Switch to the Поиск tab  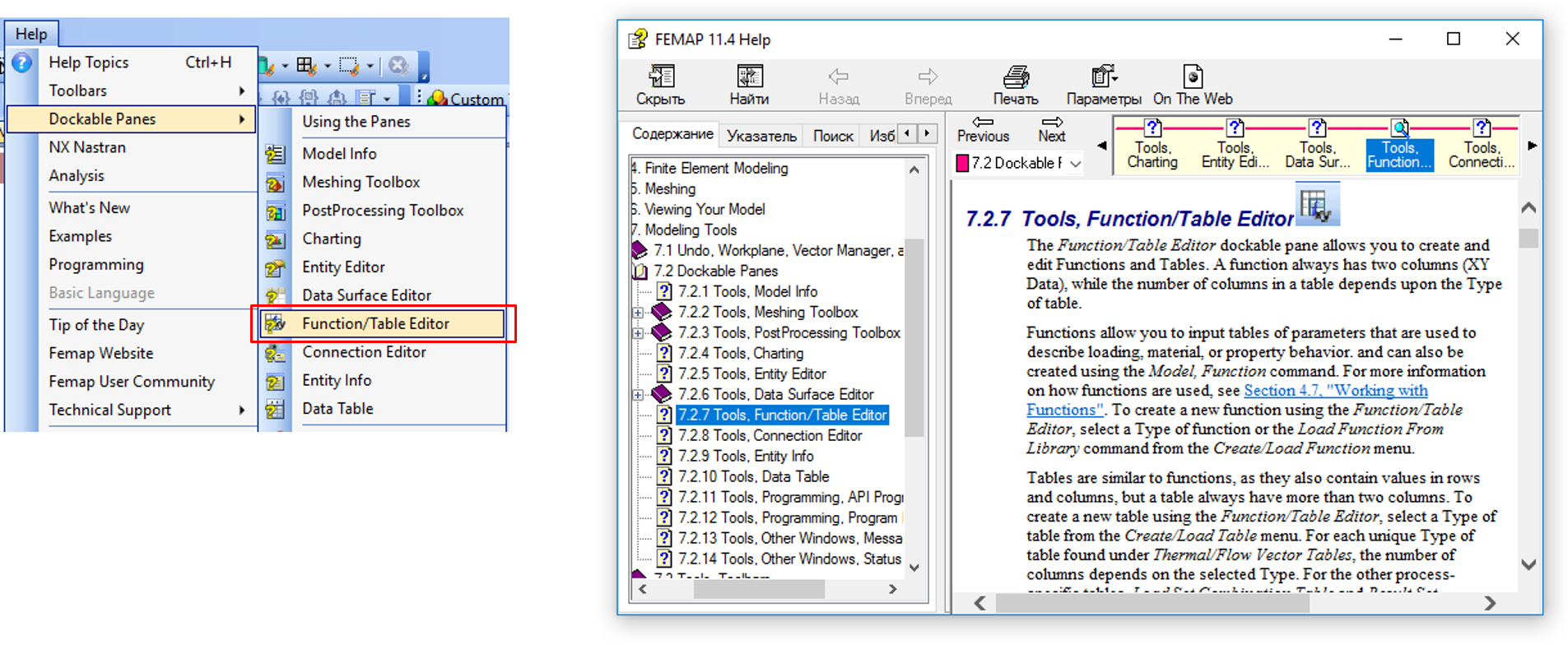(x=833, y=136)
